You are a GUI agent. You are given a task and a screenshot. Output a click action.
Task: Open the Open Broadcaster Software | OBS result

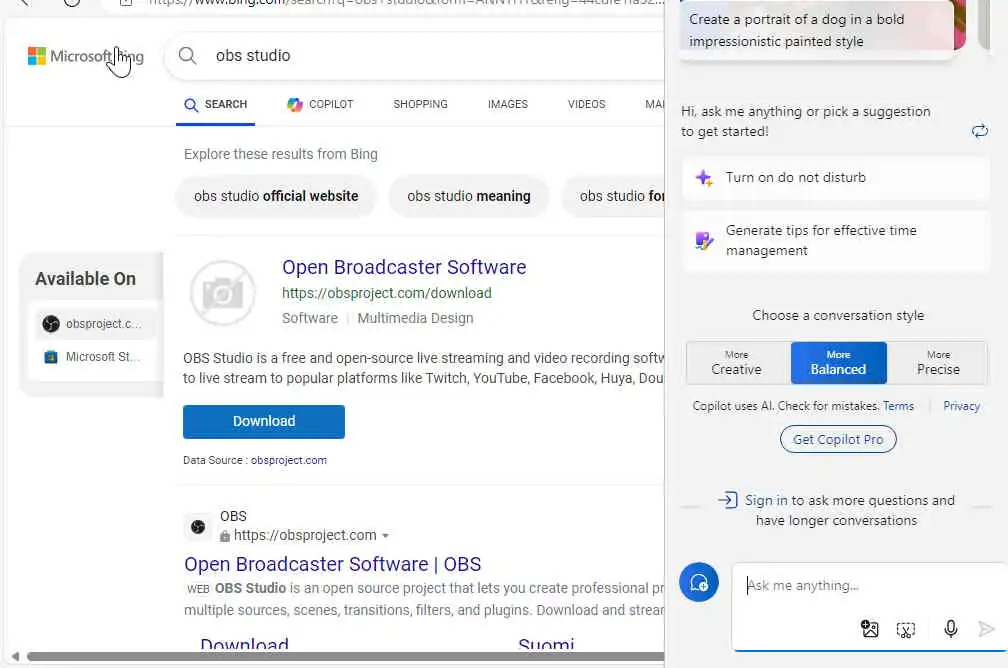tap(332, 564)
